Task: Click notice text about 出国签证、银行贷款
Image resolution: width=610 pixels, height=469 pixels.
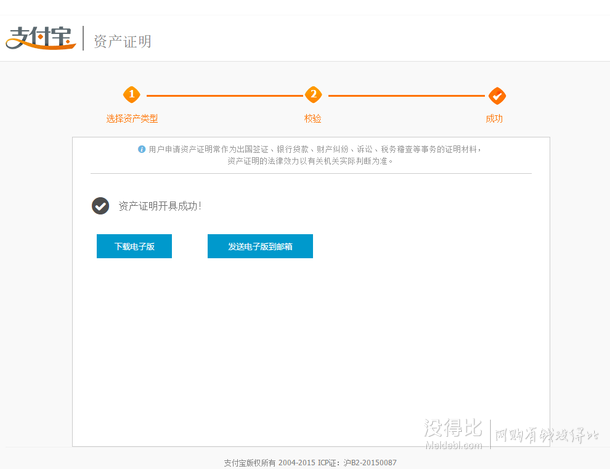Action: (x=314, y=149)
